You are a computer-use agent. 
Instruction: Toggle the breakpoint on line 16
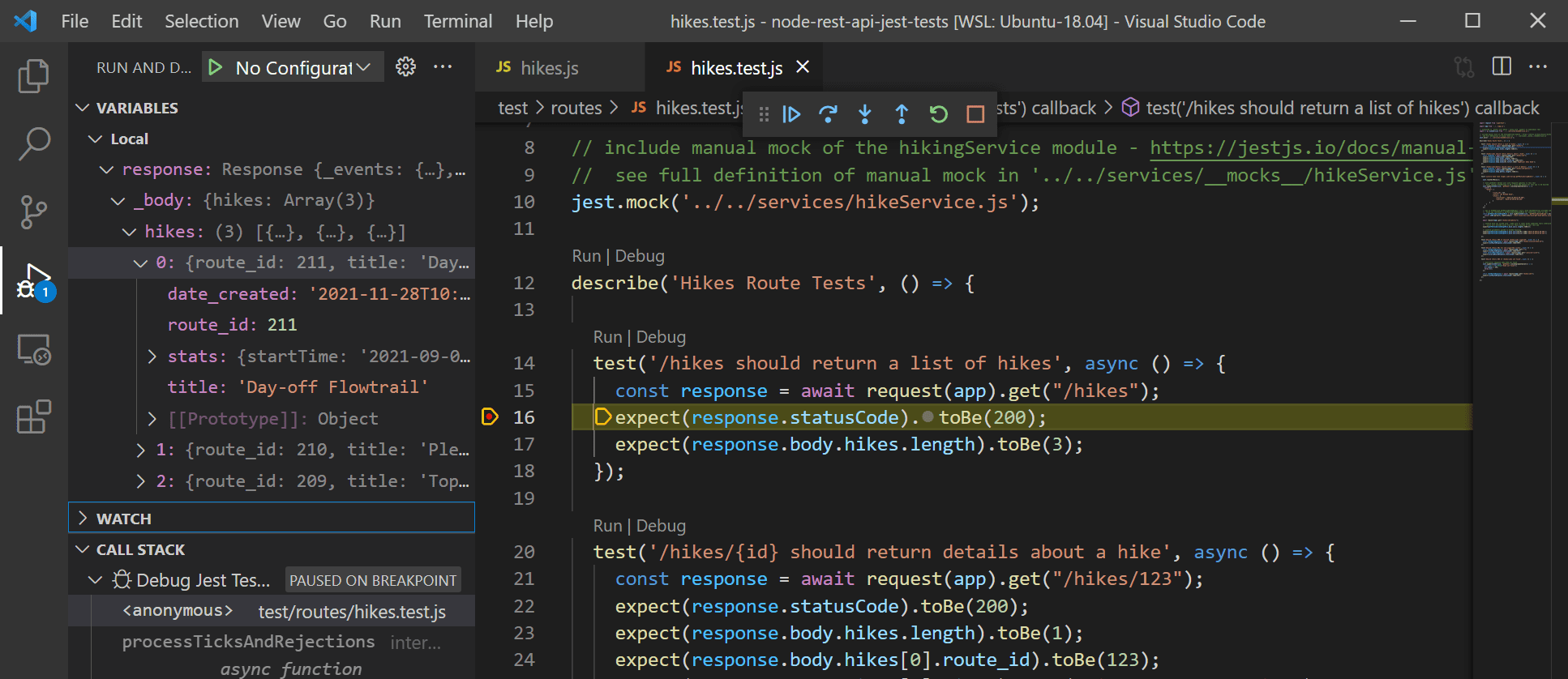[x=490, y=417]
